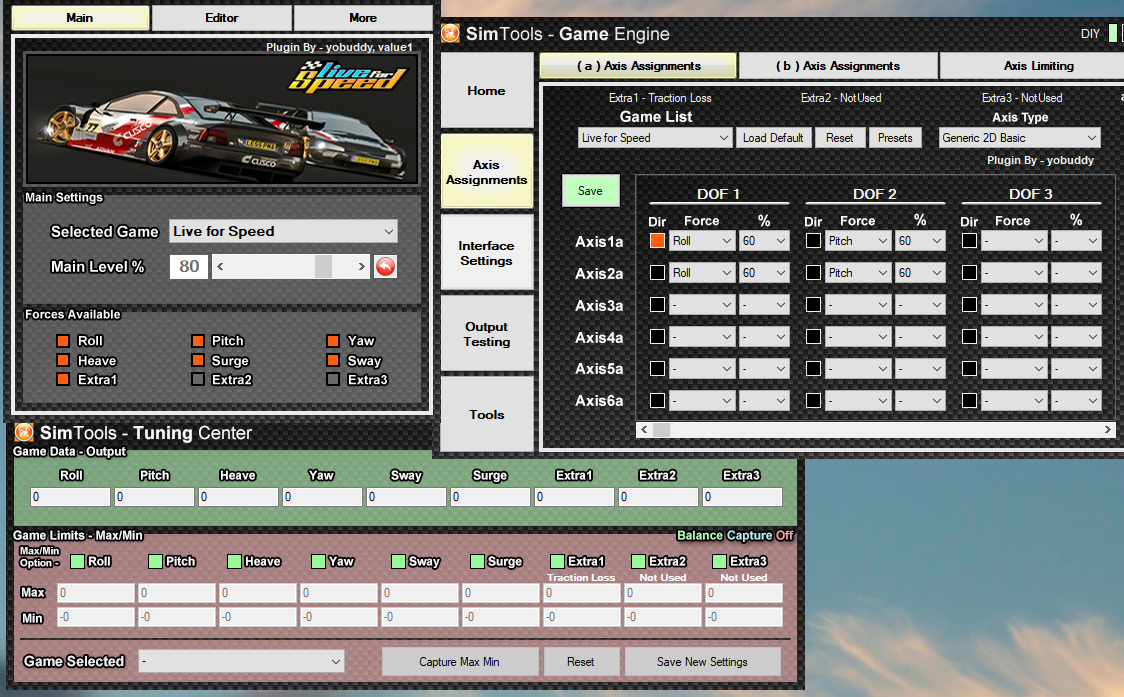1124x697 pixels.
Task: Open the Axis2a DOF 2 Pitch Force dropdown
Action: pos(858,272)
